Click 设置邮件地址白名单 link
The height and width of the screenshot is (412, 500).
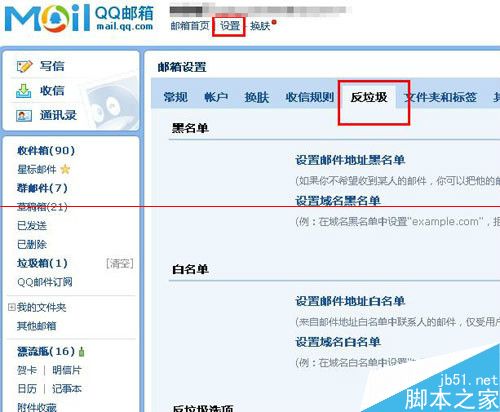point(350,301)
